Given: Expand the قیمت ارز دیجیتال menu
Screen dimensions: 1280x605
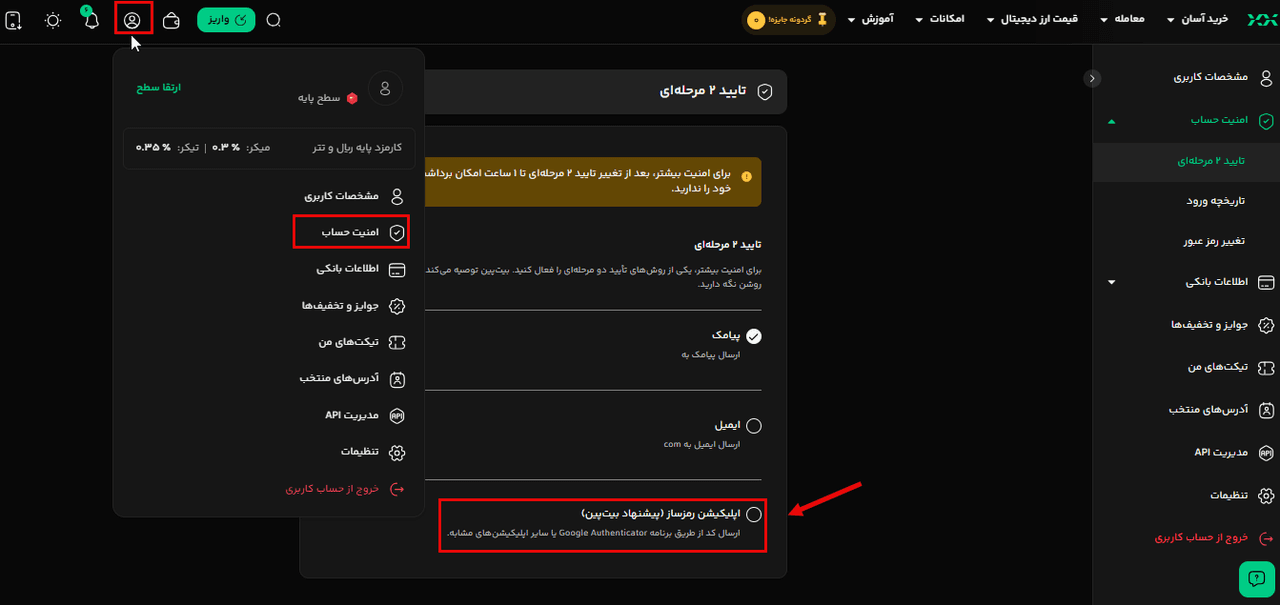Looking at the screenshot, I should pyautogui.click(x=1032, y=19).
